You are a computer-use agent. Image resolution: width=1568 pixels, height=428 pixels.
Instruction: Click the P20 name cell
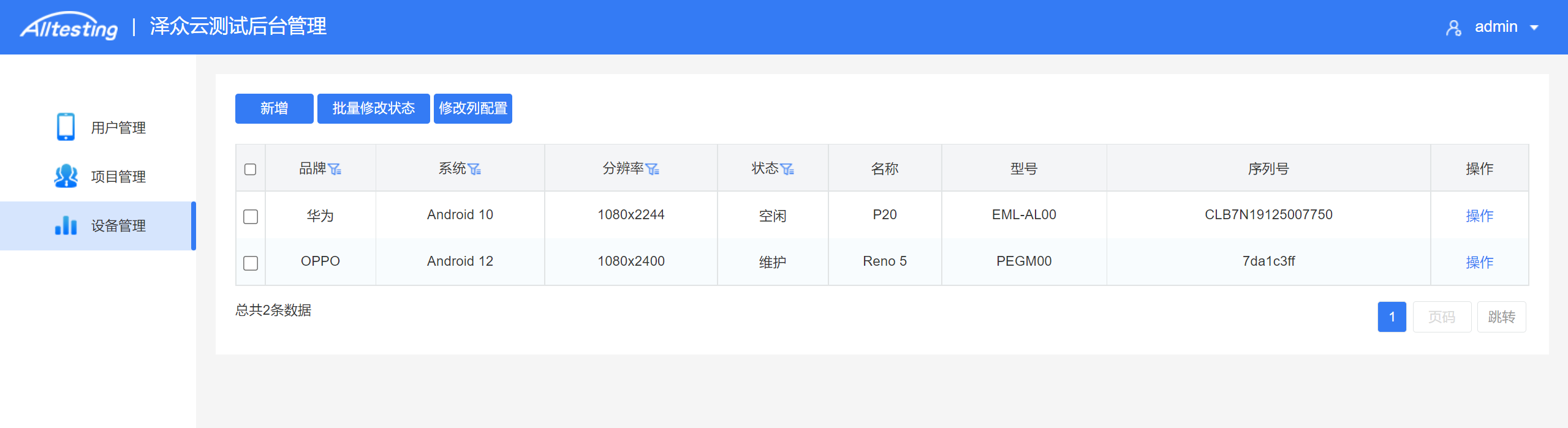point(884,215)
